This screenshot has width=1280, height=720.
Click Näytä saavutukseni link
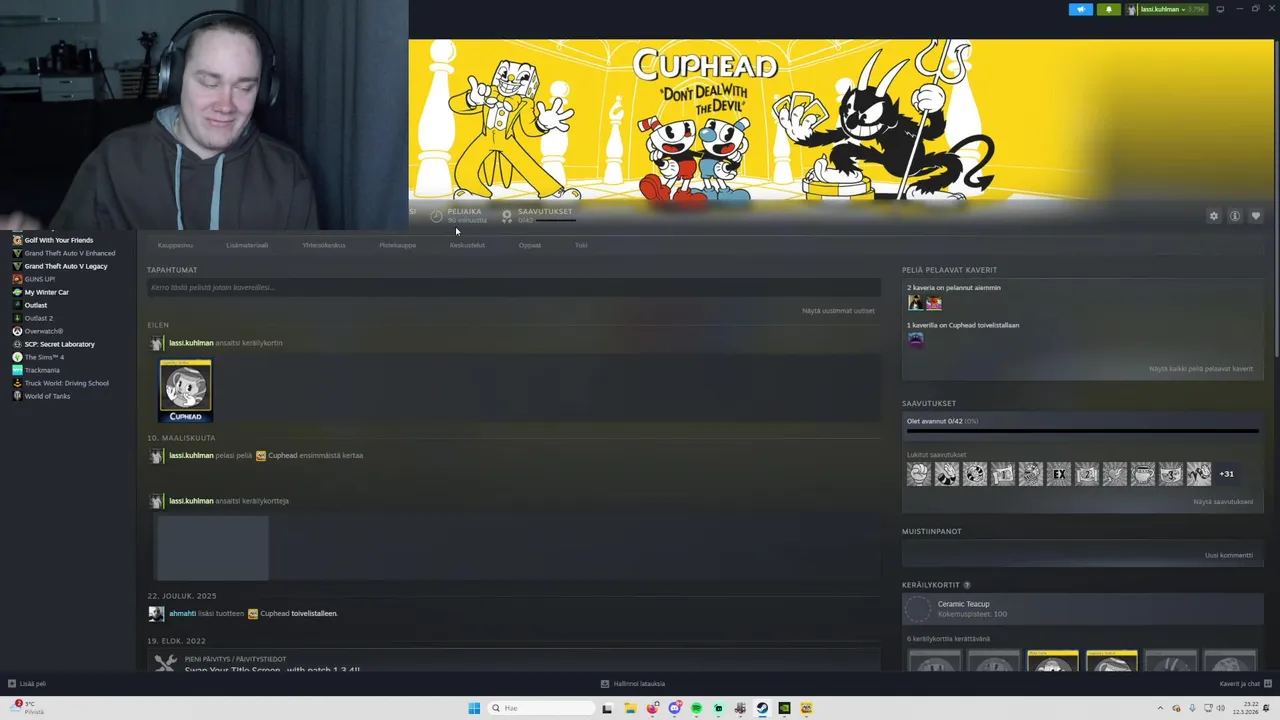point(1223,502)
